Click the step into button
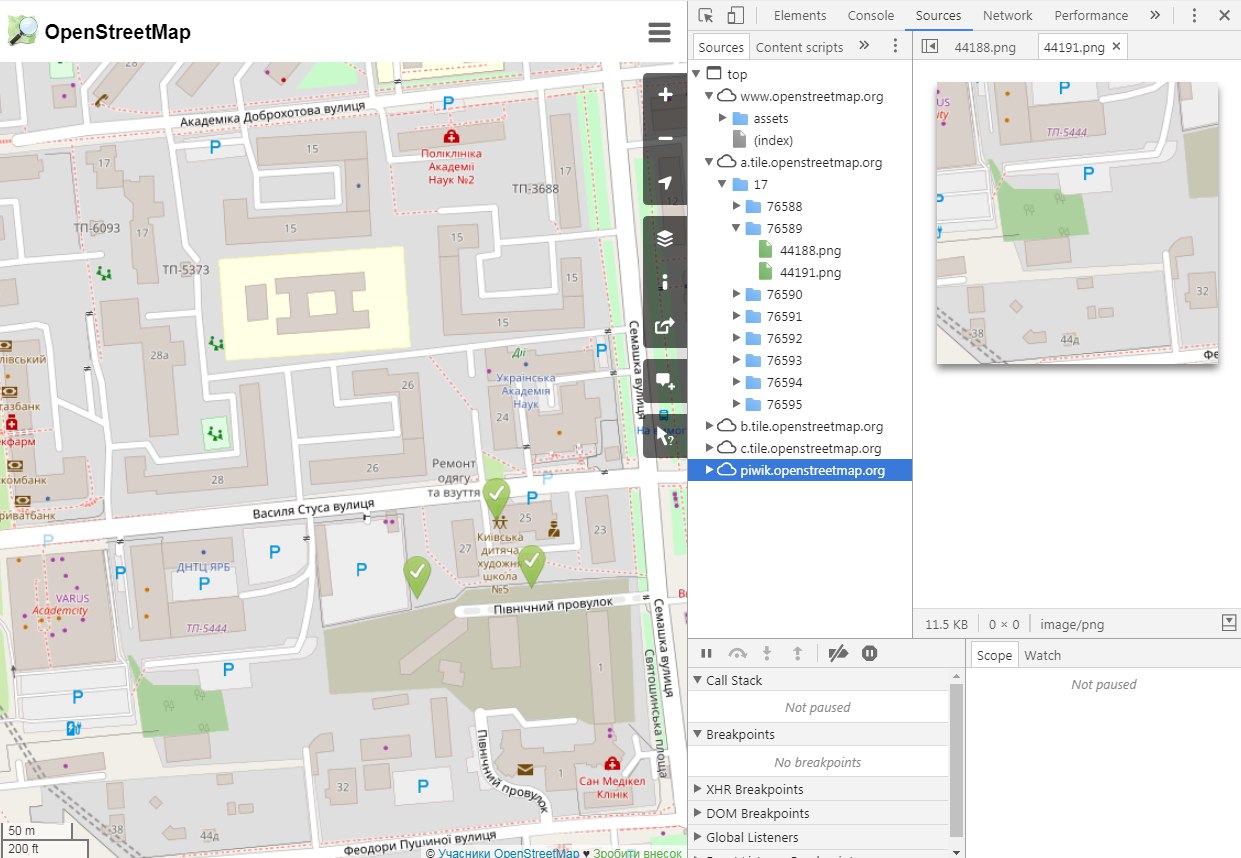 (767, 653)
